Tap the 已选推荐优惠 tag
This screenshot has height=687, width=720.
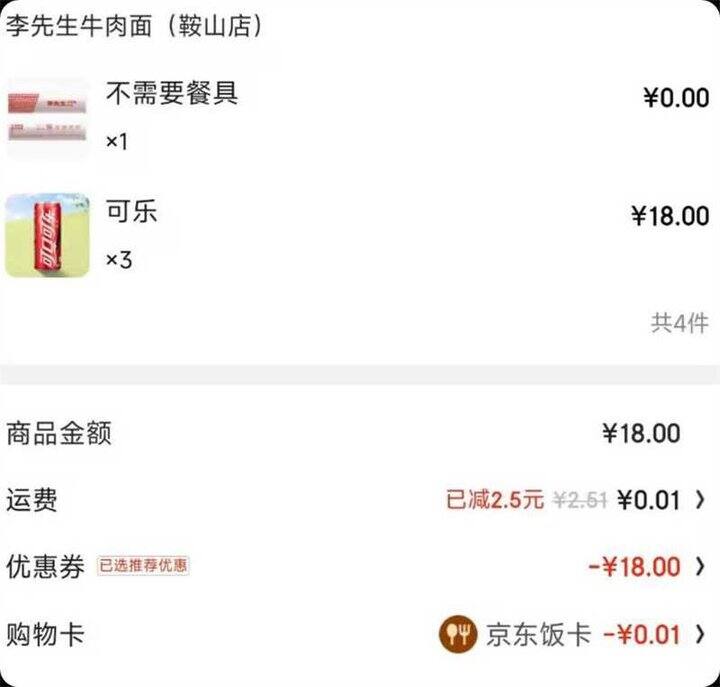coord(143,565)
